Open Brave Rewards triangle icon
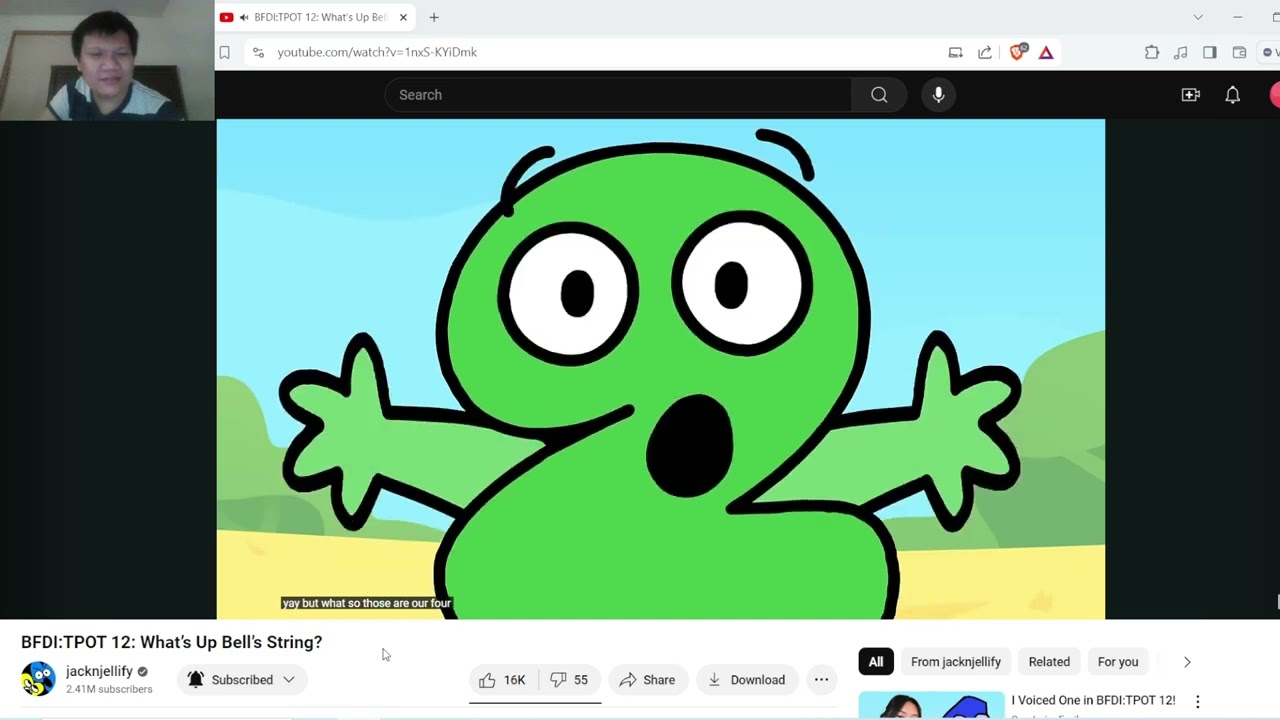The image size is (1280, 720). click(x=1046, y=52)
